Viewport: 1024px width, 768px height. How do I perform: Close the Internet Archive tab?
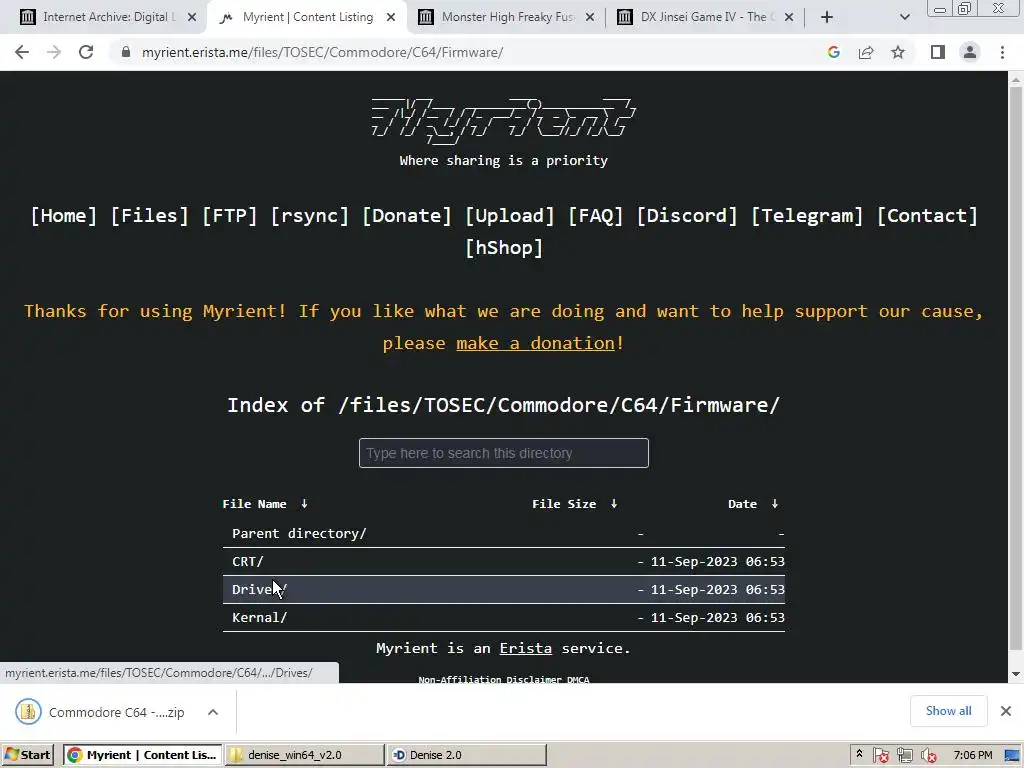pyautogui.click(x=192, y=17)
